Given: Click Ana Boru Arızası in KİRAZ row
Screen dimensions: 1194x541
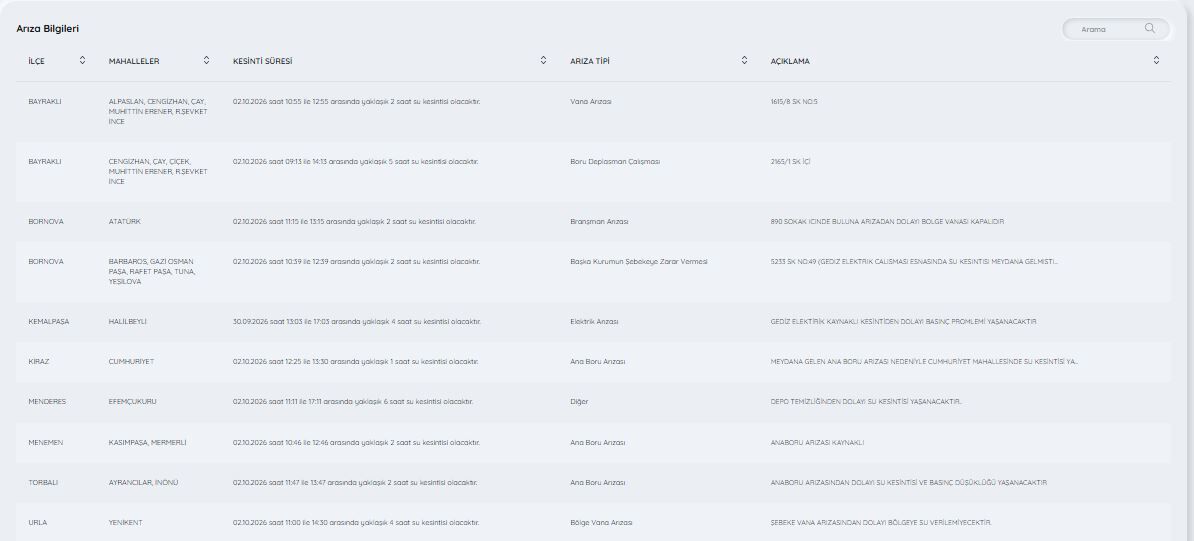Looking at the screenshot, I should [598, 361].
